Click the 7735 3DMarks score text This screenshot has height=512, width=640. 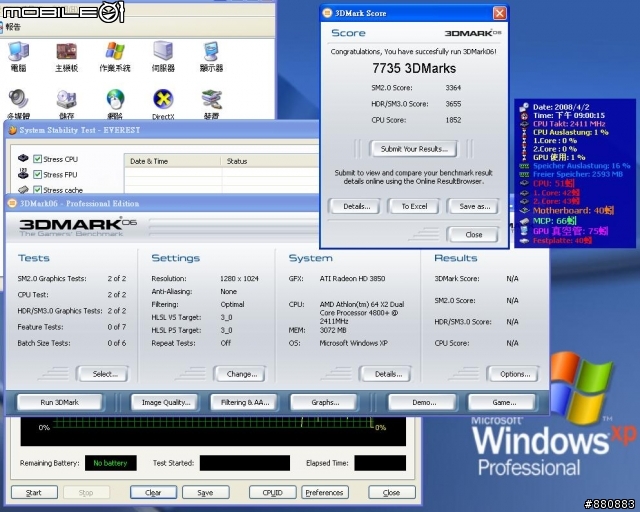tap(414, 68)
